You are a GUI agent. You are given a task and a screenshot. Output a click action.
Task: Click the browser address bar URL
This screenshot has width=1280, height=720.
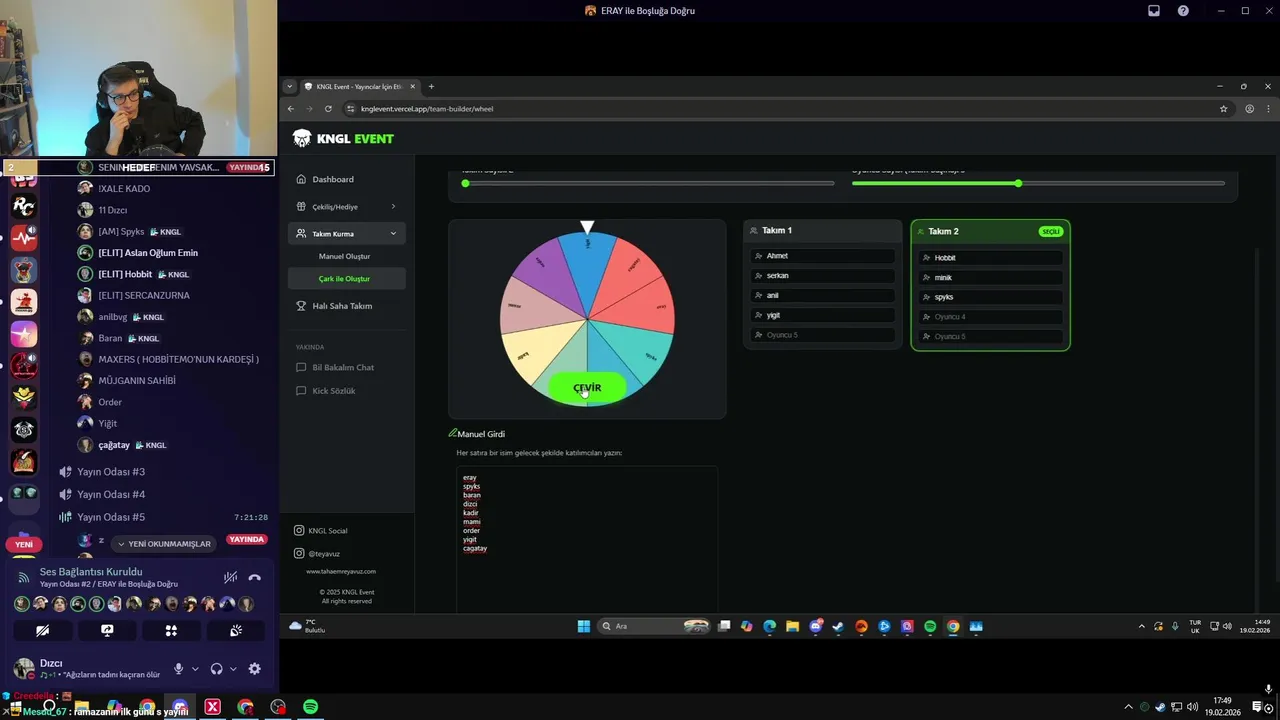coord(427,108)
